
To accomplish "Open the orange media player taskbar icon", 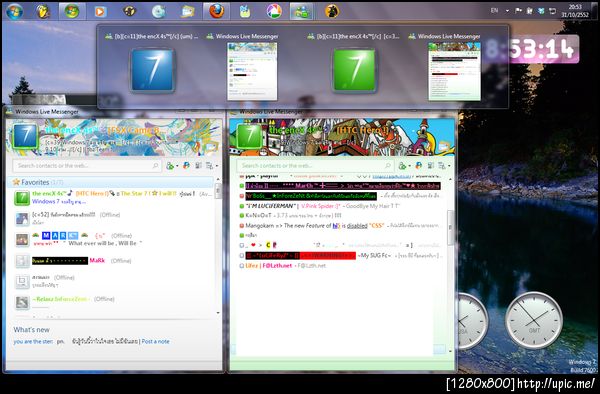I will 100,11.
